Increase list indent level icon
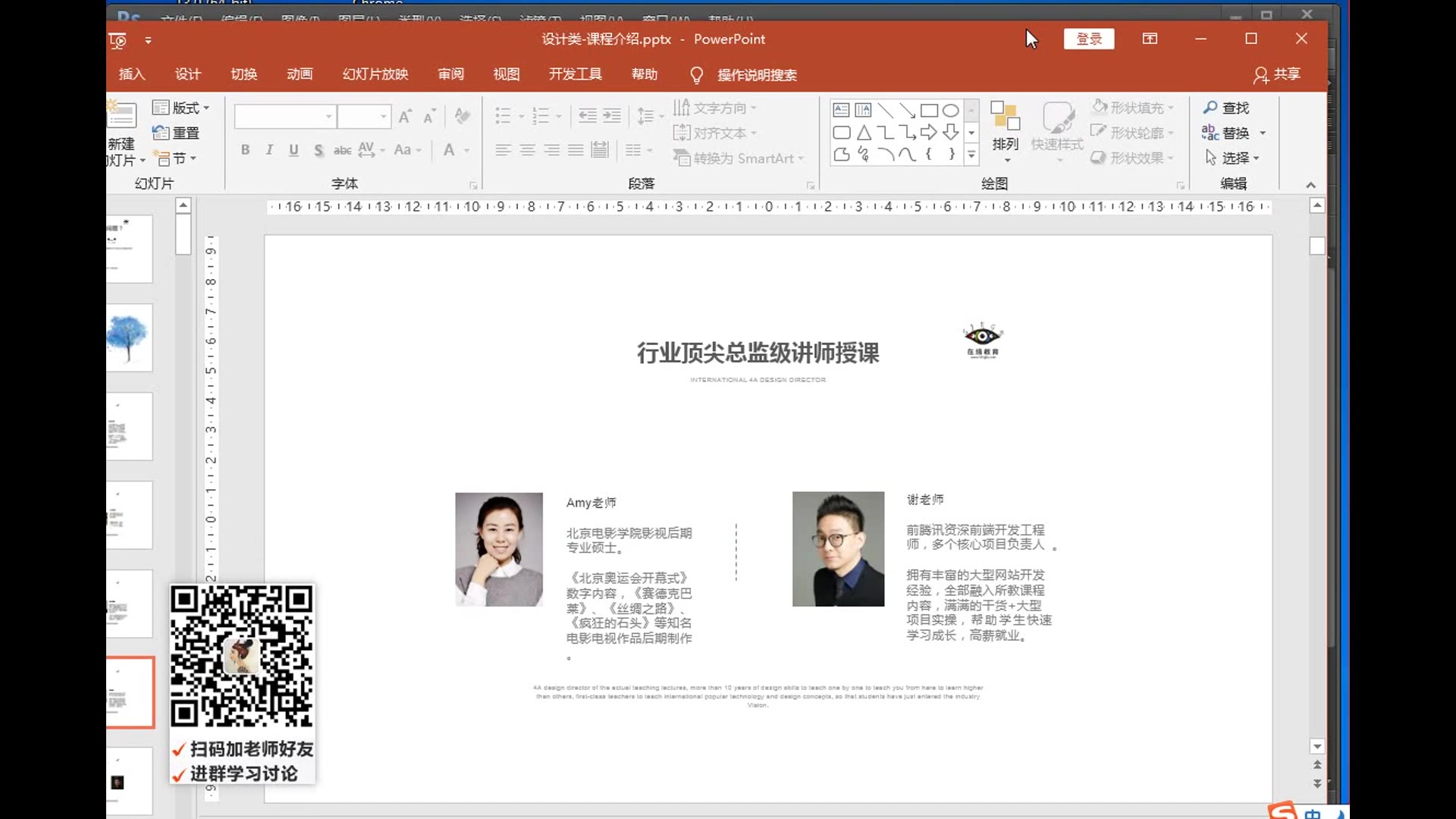 coord(612,116)
